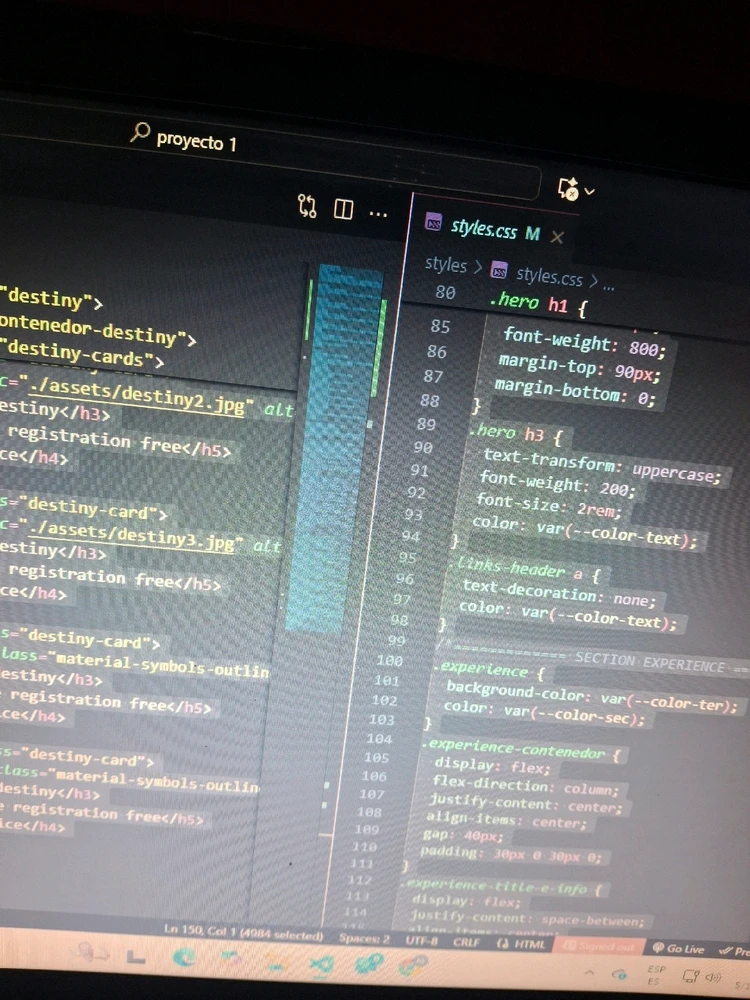Change indentation via Spaces: 2

click(x=364, y=938)
